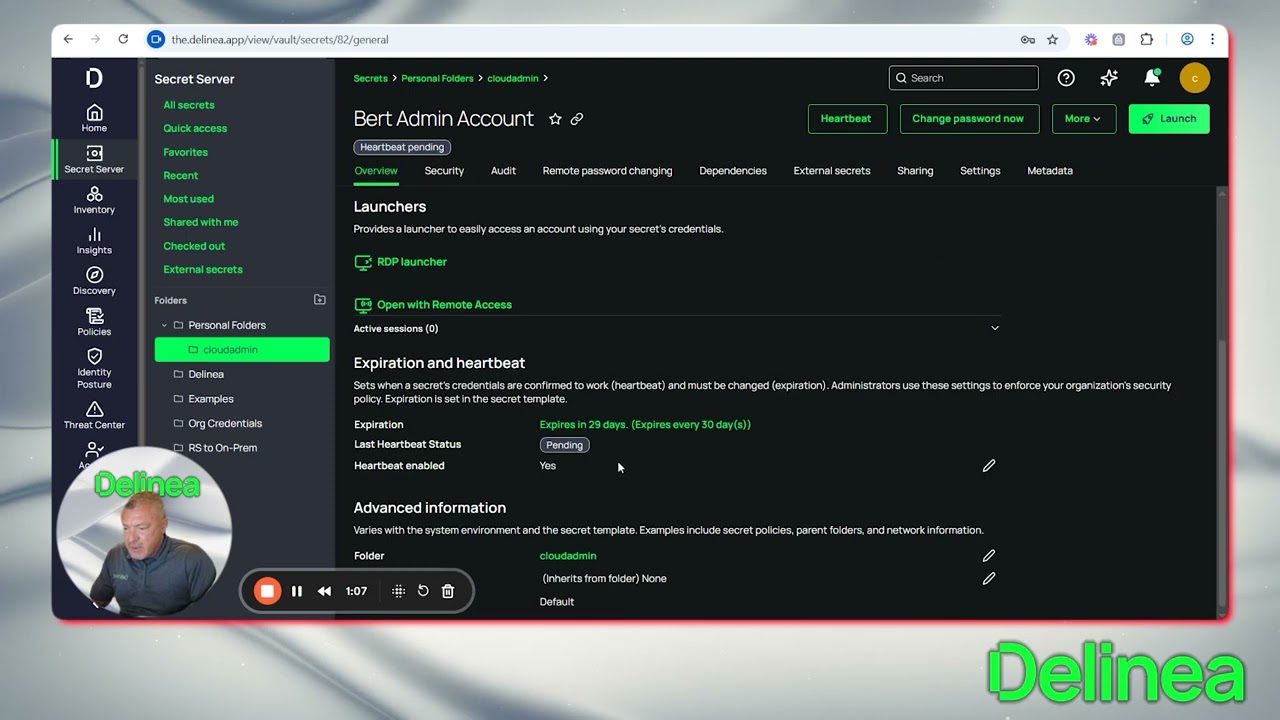Open AI sparkle assistant icon
Image resolution: width=1280 pixels, height=720 pixels.
coord(1109,78)
